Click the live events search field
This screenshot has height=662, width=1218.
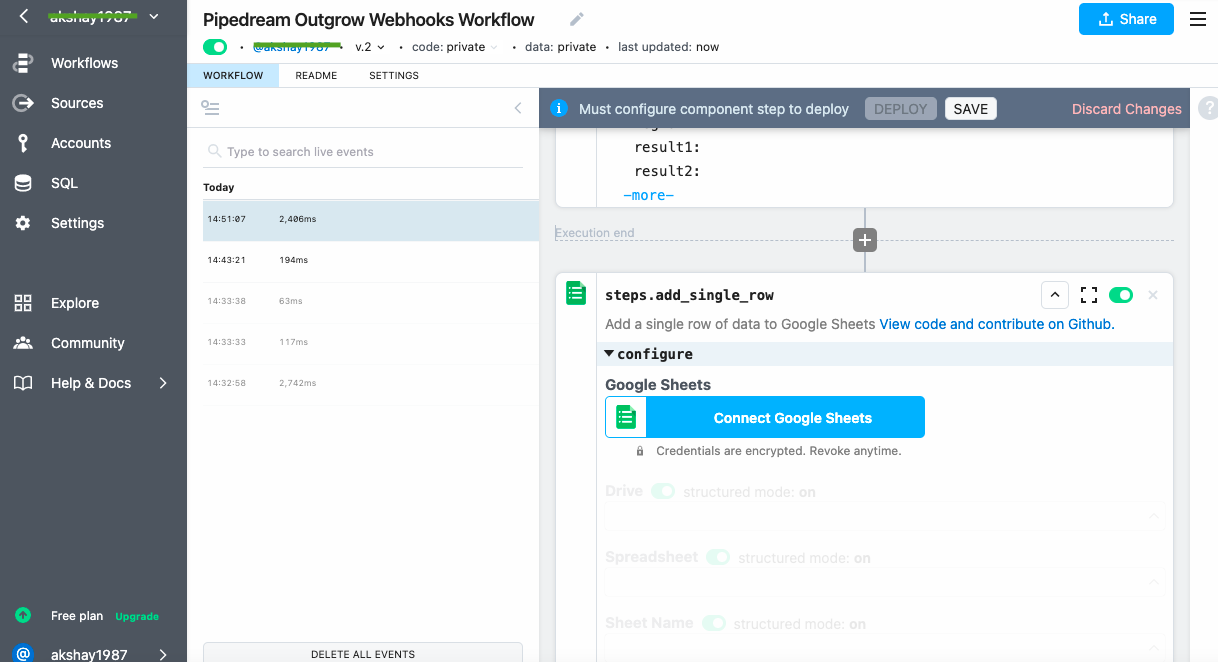tap(363, 152)
